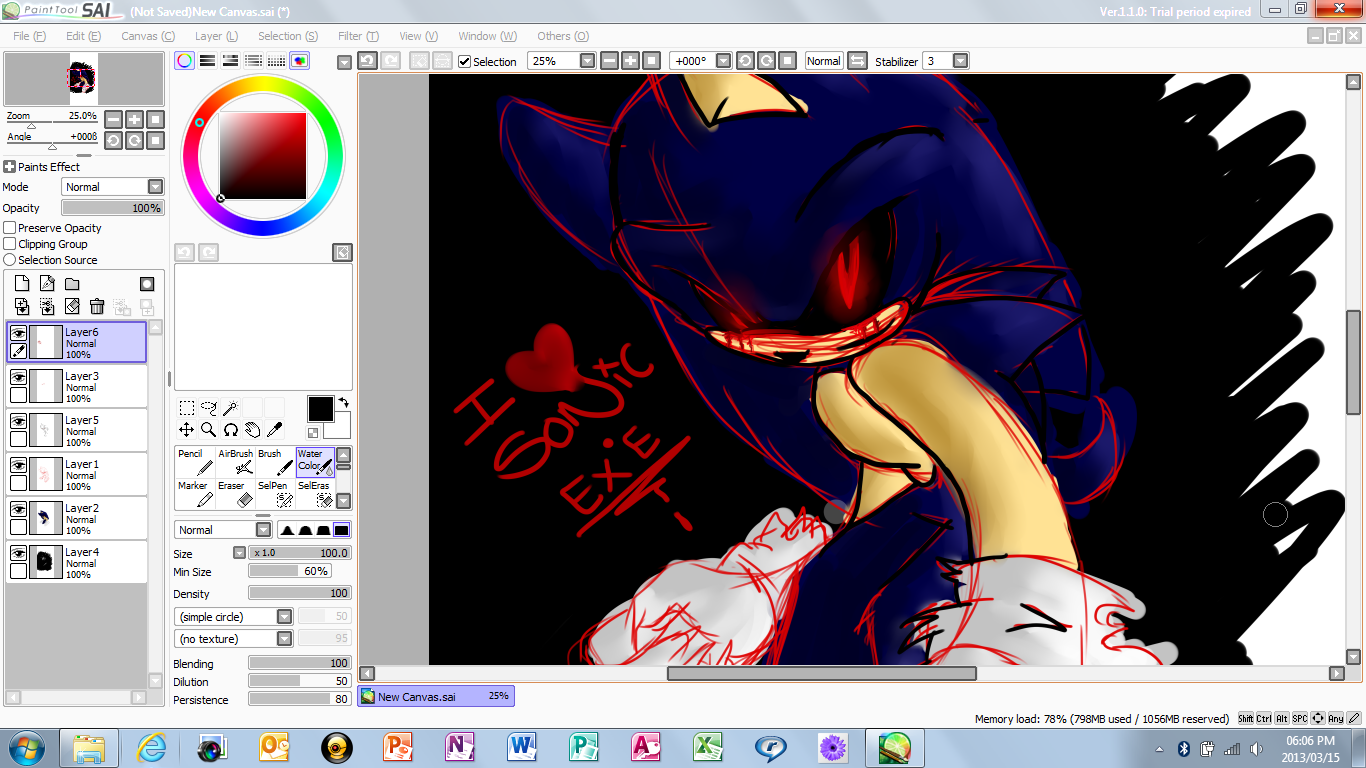Click the New Canvas.sai document tab
Image resolution: width=1366 pixels, height=768 pixels.
[436, 696]
